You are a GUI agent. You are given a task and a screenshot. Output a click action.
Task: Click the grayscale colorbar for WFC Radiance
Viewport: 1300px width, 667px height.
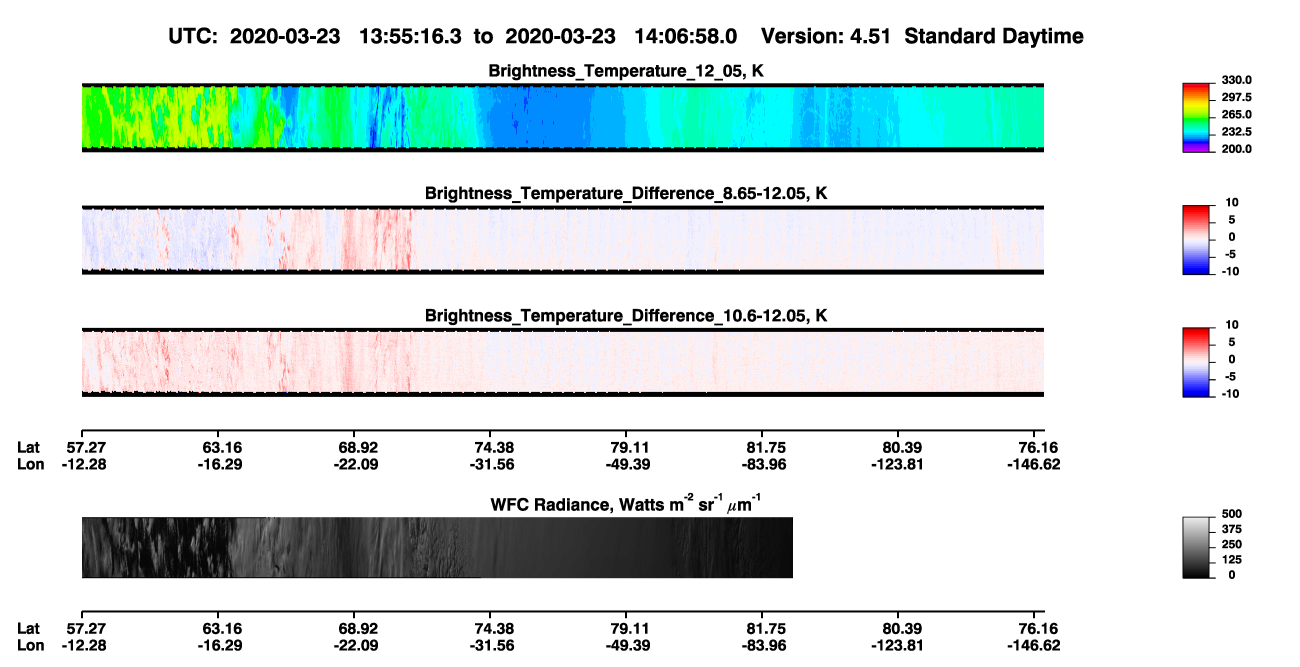point(1197,548)
